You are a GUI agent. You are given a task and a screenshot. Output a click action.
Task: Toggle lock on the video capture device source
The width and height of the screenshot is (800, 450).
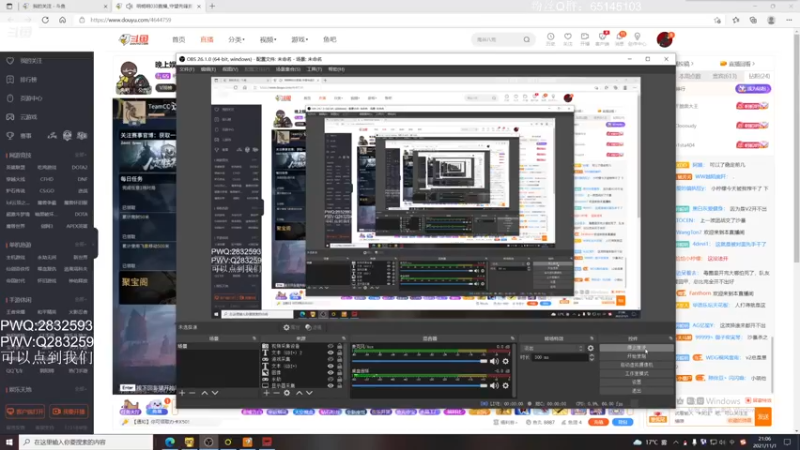(x=340, y=346)
